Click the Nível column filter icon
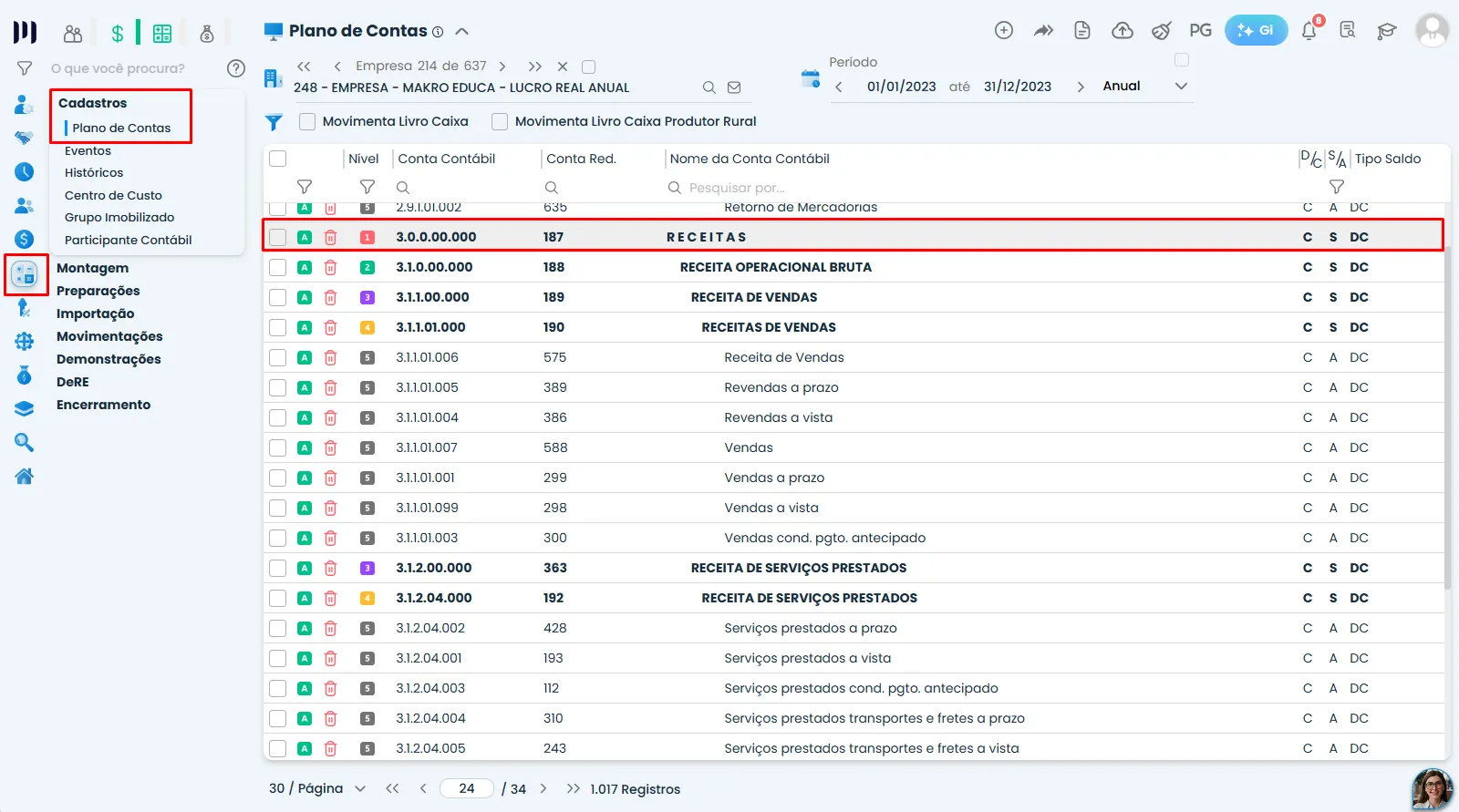Image resolution: width=1459 pixels, height=812 pixels. pos(367,187)
